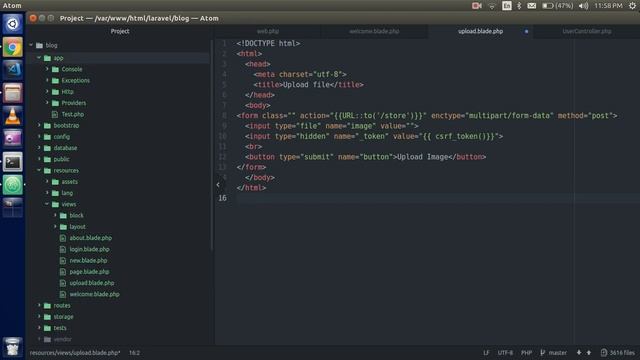Expand the bootstrap folder
The image size is (640, 360).
pos(39,125)
